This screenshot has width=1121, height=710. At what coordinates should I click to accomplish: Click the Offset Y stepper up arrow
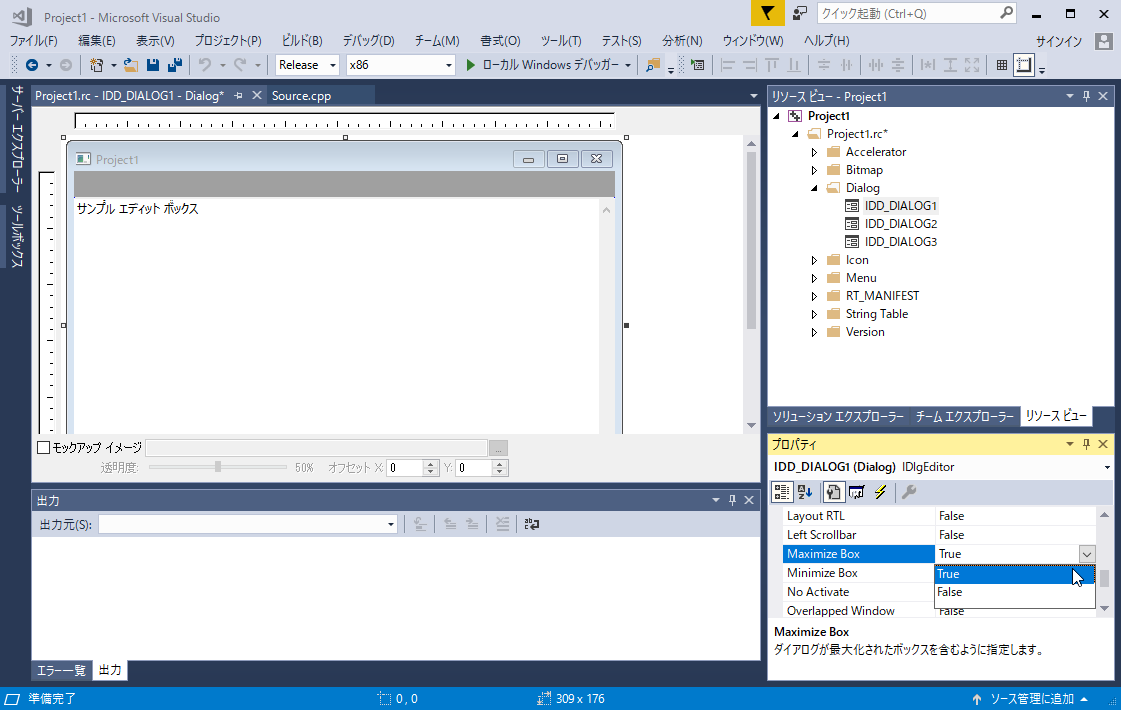500,463
